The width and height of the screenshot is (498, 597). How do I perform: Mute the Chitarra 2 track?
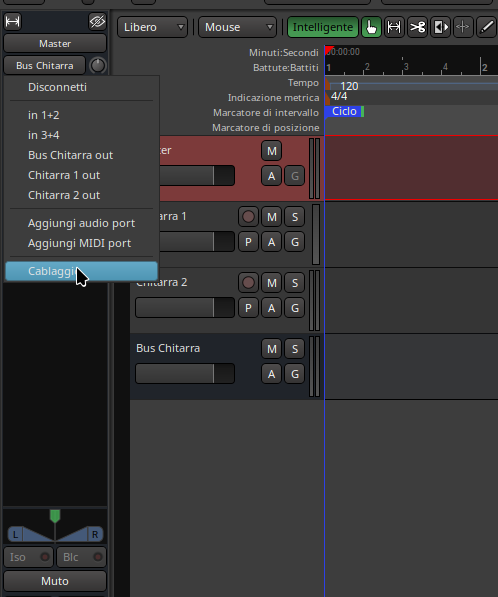pyautogui.click(x=271, y=283)
